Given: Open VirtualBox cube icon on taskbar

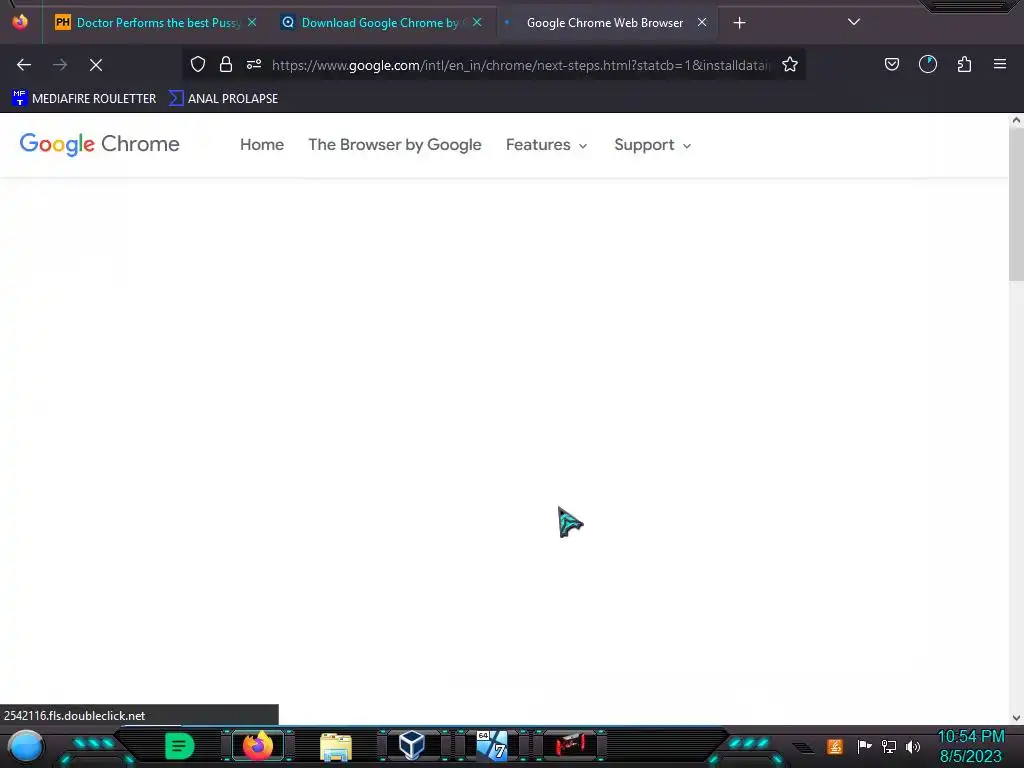Looking at the screenshot, I should pos(412,746).
